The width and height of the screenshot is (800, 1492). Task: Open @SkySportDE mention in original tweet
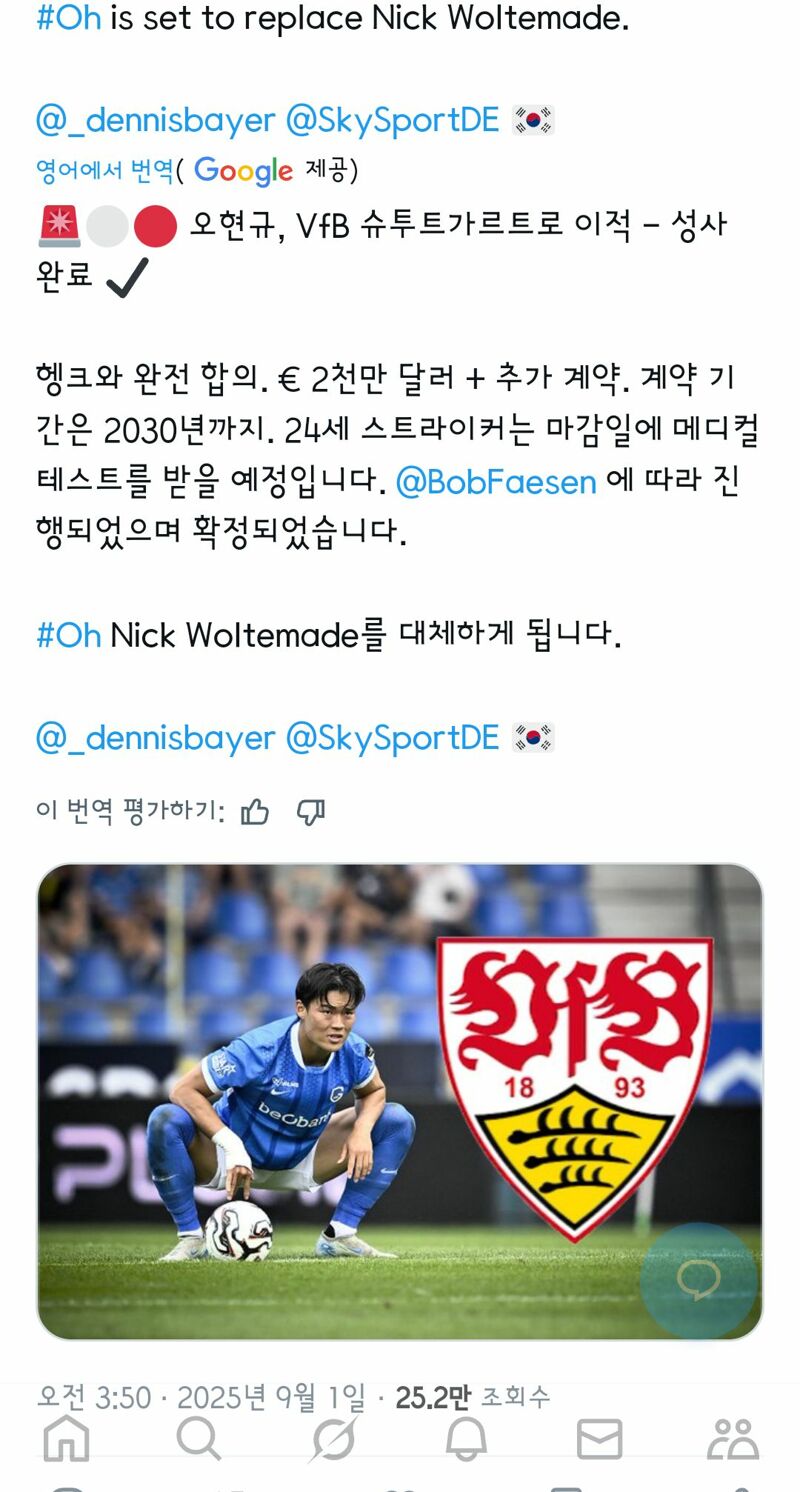pyautogui.click(x=392, y=120)
